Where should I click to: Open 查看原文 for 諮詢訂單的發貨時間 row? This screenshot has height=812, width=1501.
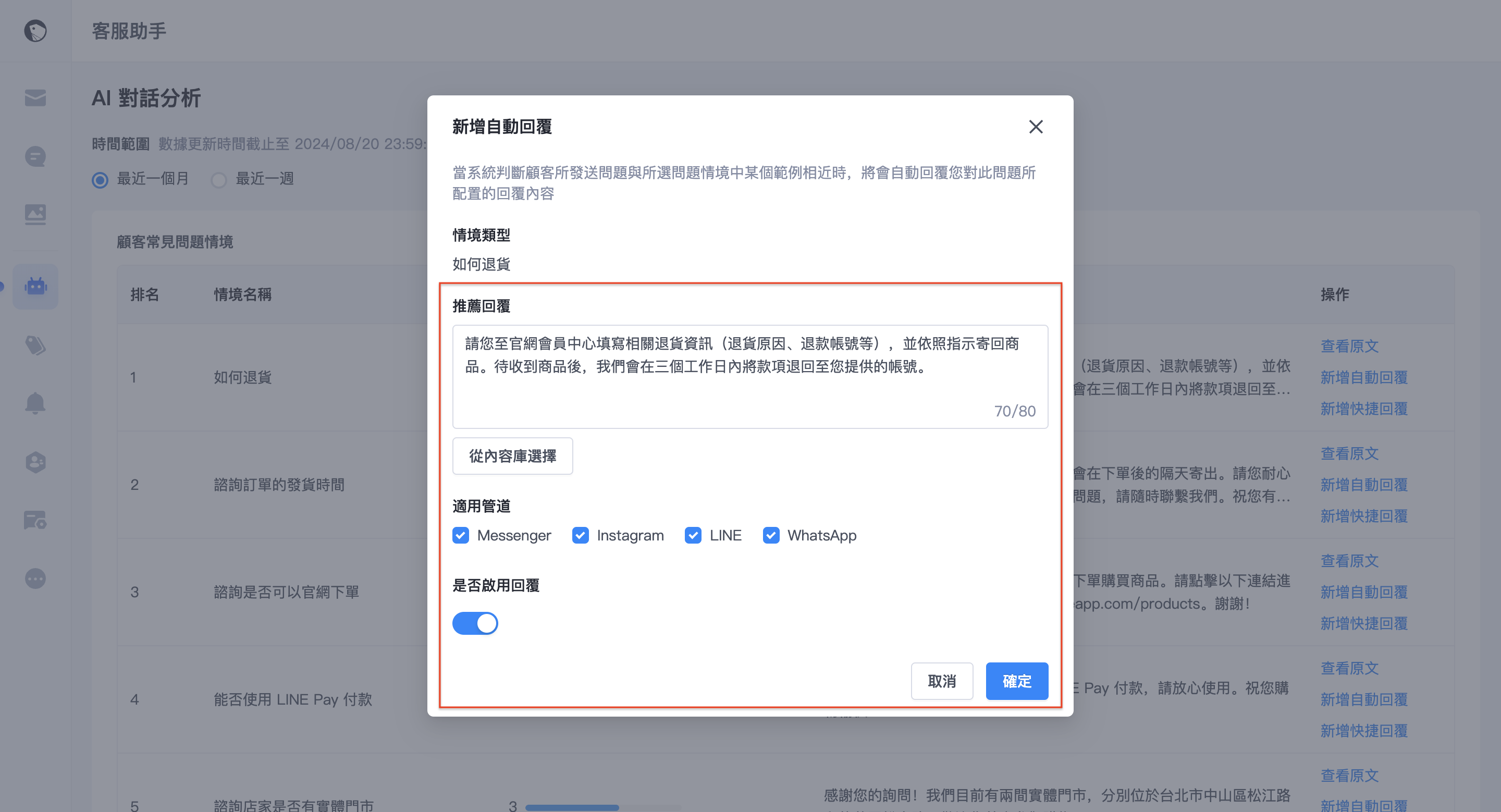coord(1349,453)
